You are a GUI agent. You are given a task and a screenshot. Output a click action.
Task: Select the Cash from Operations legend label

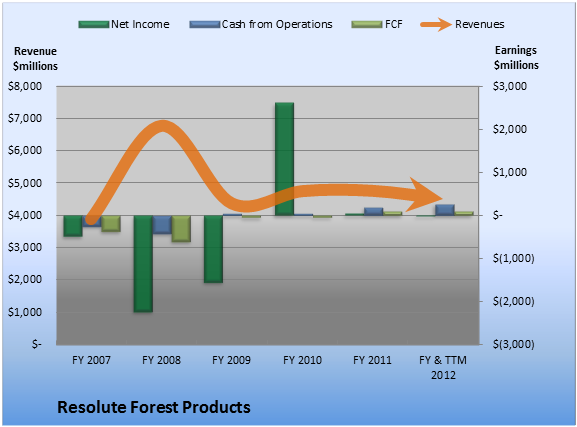(x=277, y=24)
